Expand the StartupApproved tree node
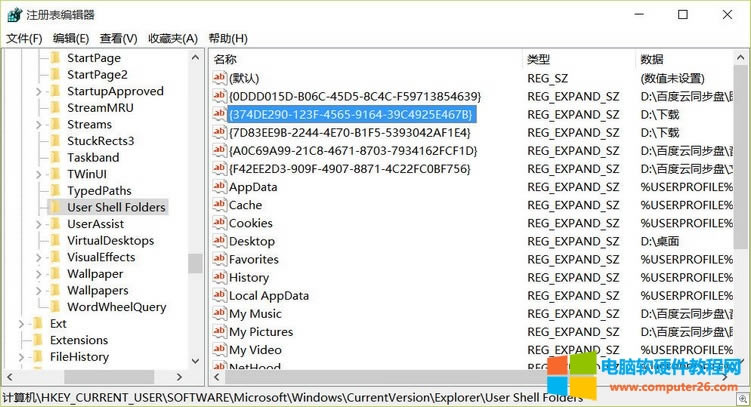 point(39,91)
